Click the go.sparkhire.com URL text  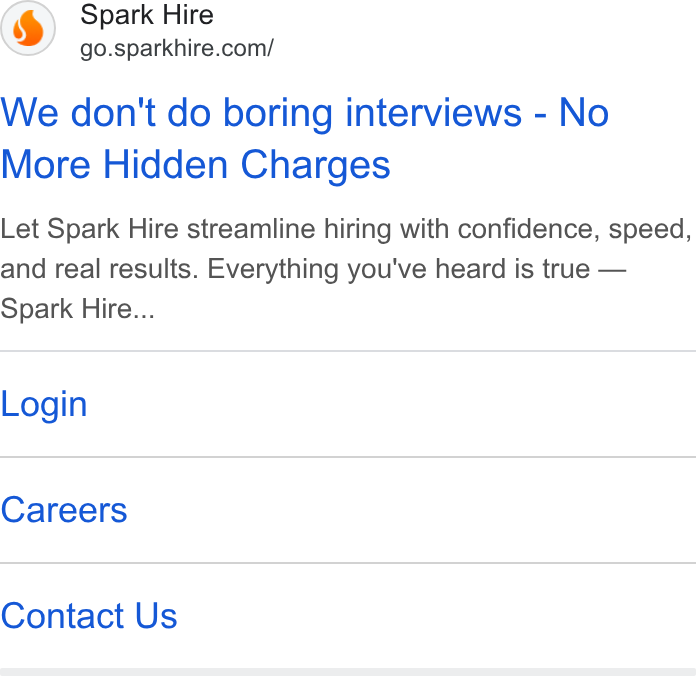177,48
